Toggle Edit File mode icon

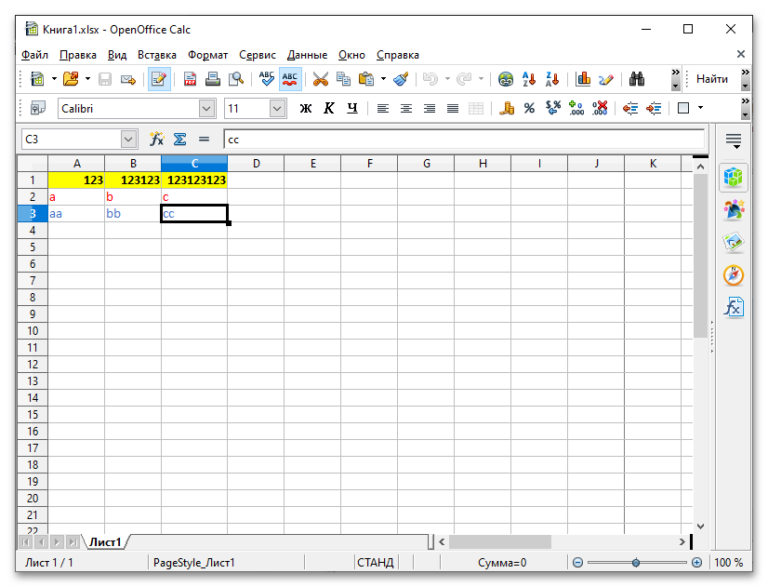159,79
